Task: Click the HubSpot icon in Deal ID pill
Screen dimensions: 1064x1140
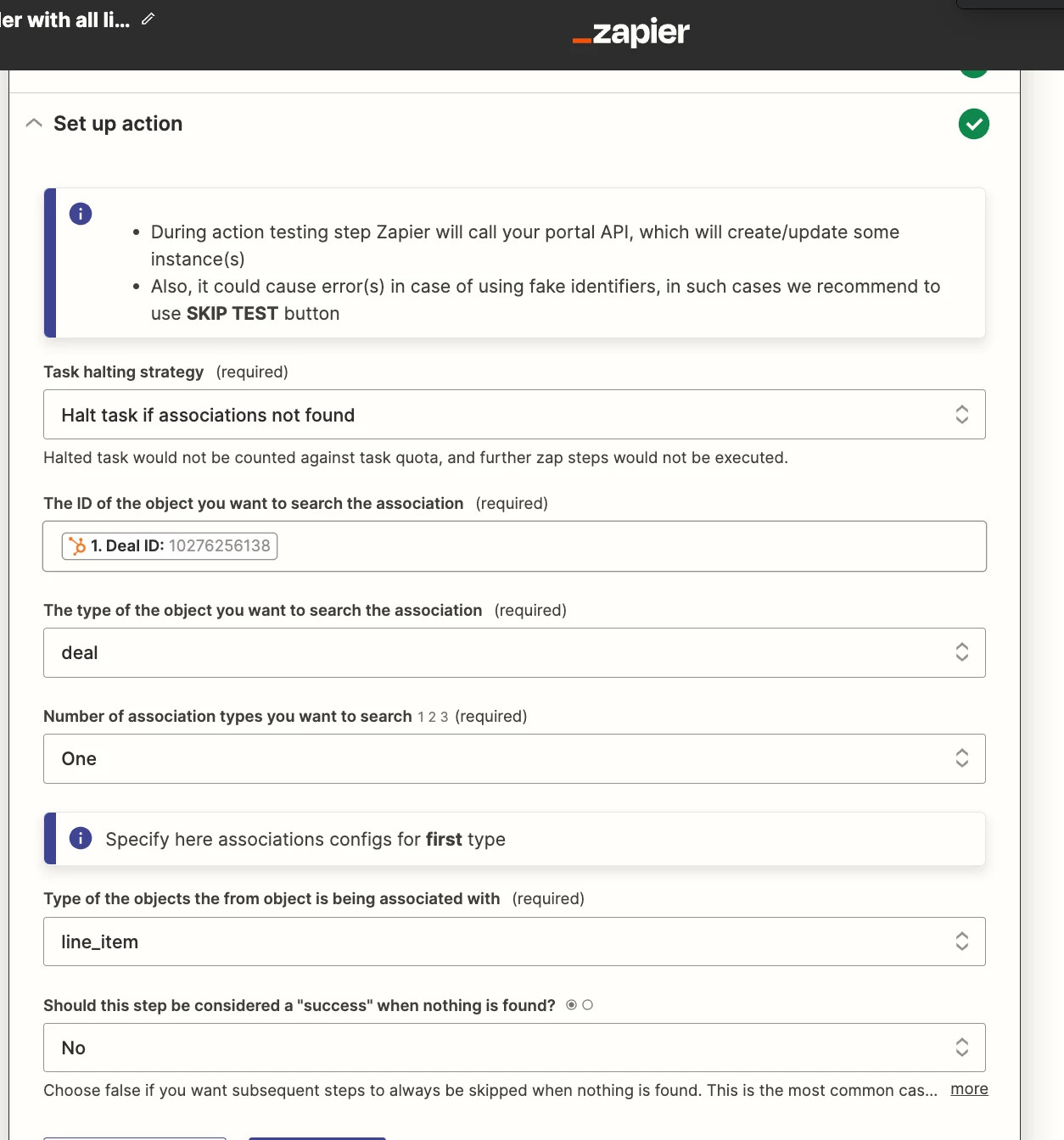Action: pos(77,546)
